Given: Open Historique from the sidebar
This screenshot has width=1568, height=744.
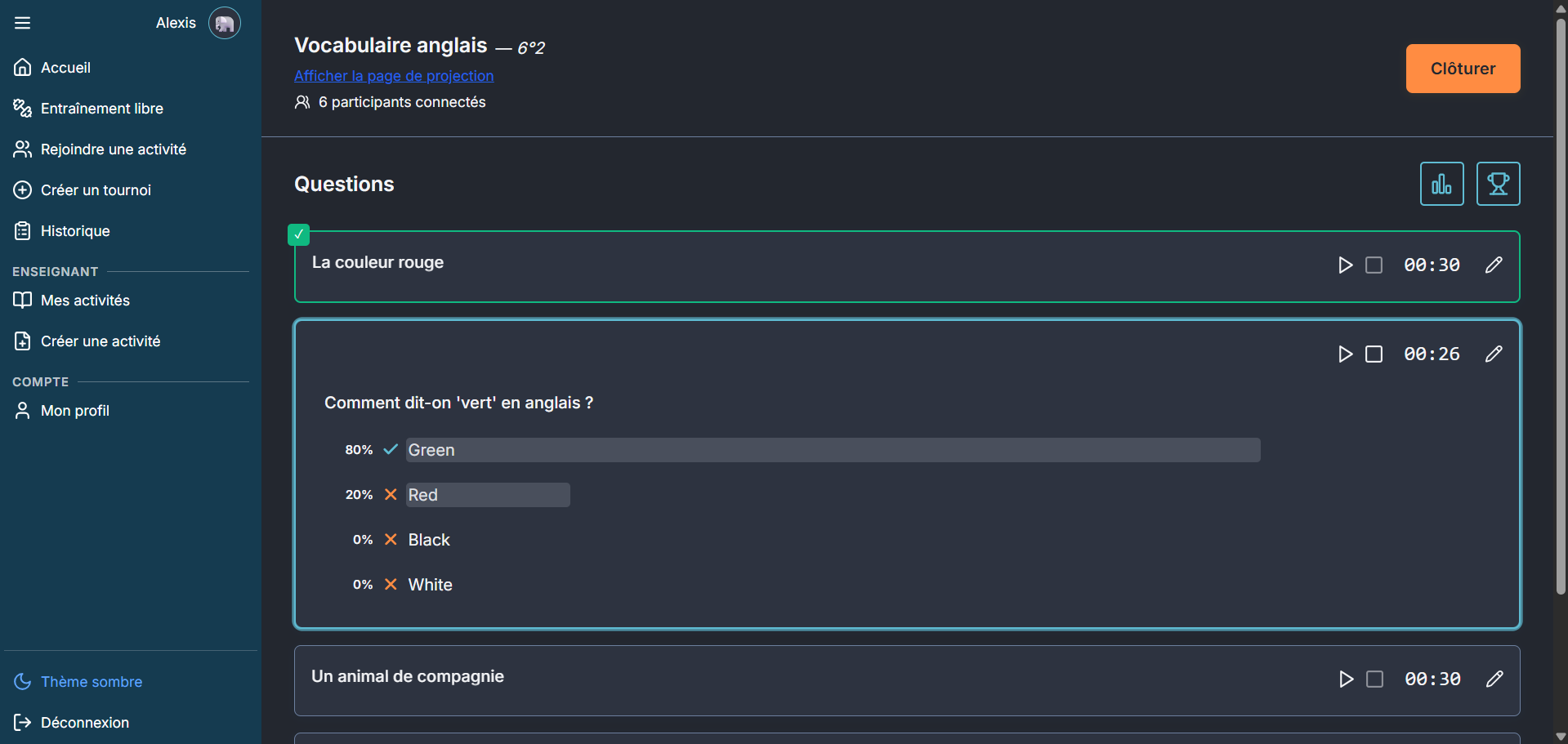Looking at the screenshot, I should click(75, 231).
